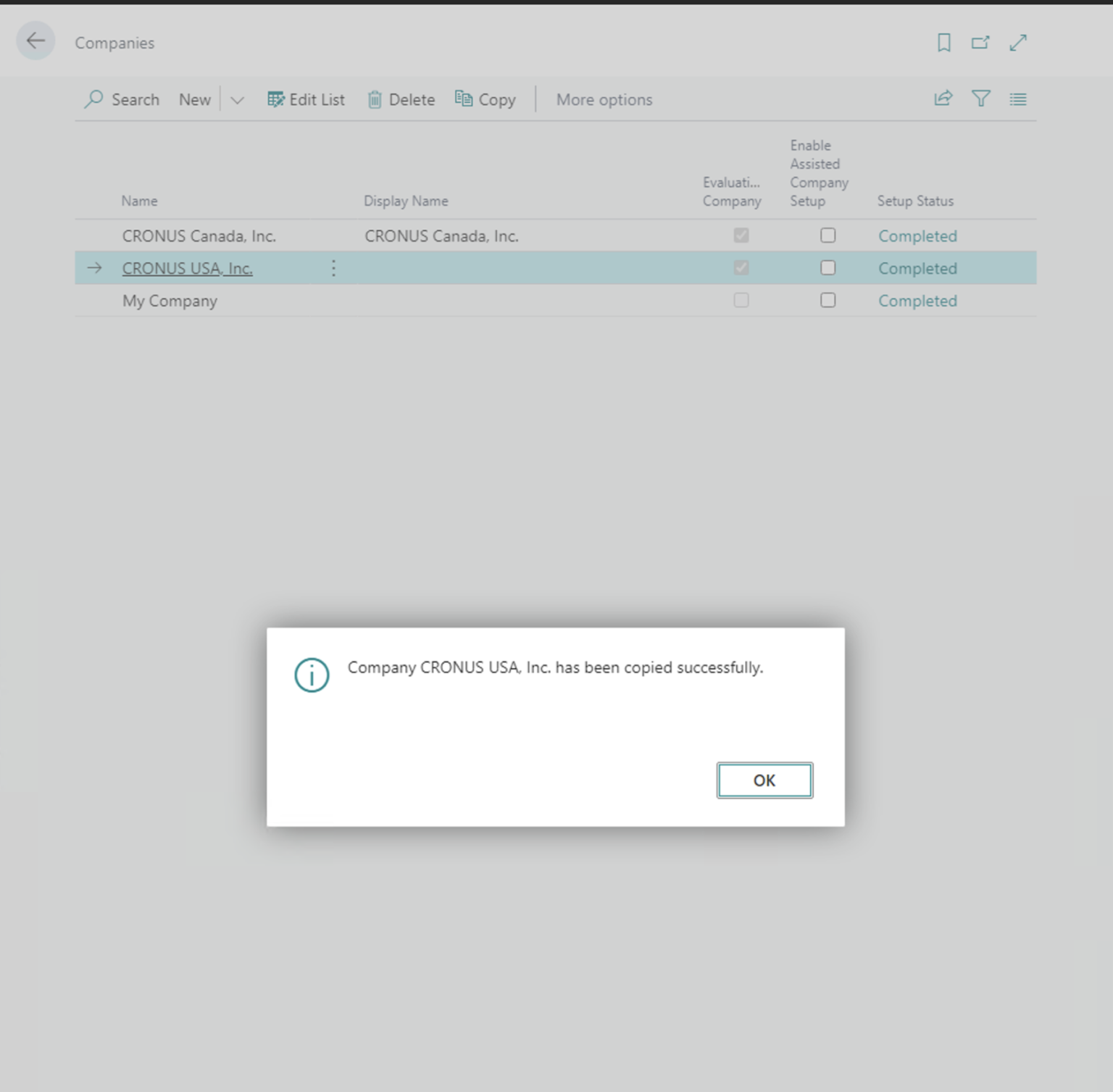The height and width of the screenshot is (1092, 1113).
Task: Expand the dropdown next to New
Action: point(237,99)
